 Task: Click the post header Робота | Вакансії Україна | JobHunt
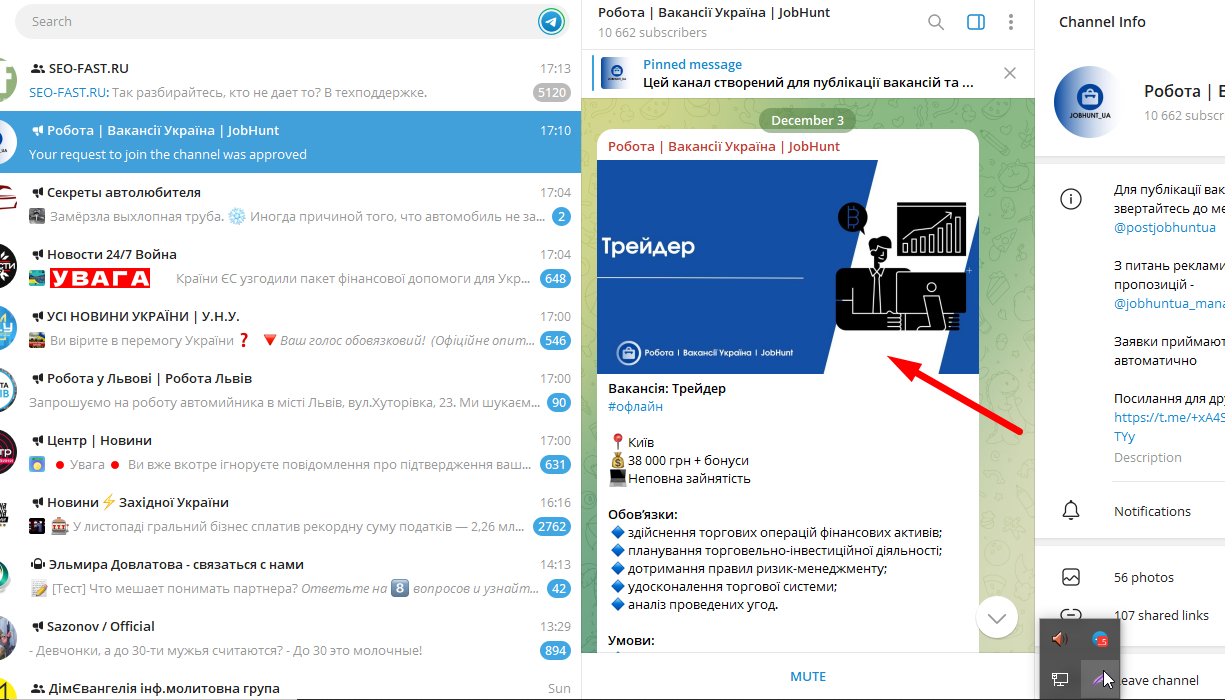click(x=724, y=146)
